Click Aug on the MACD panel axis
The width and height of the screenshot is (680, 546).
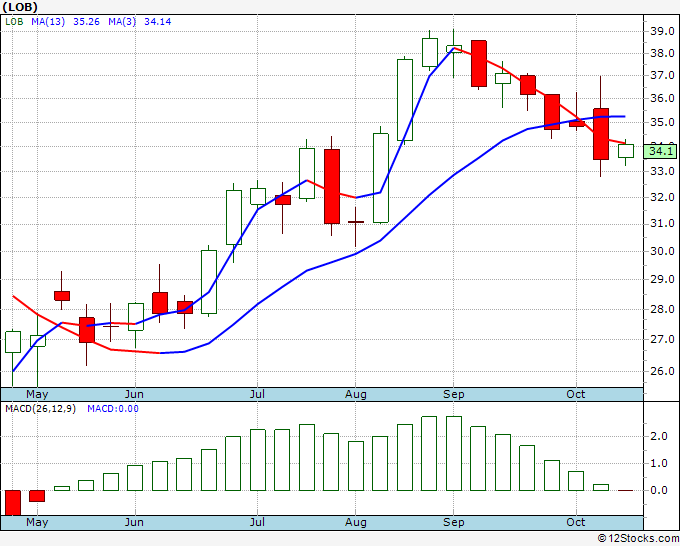[x=356, y=522]
